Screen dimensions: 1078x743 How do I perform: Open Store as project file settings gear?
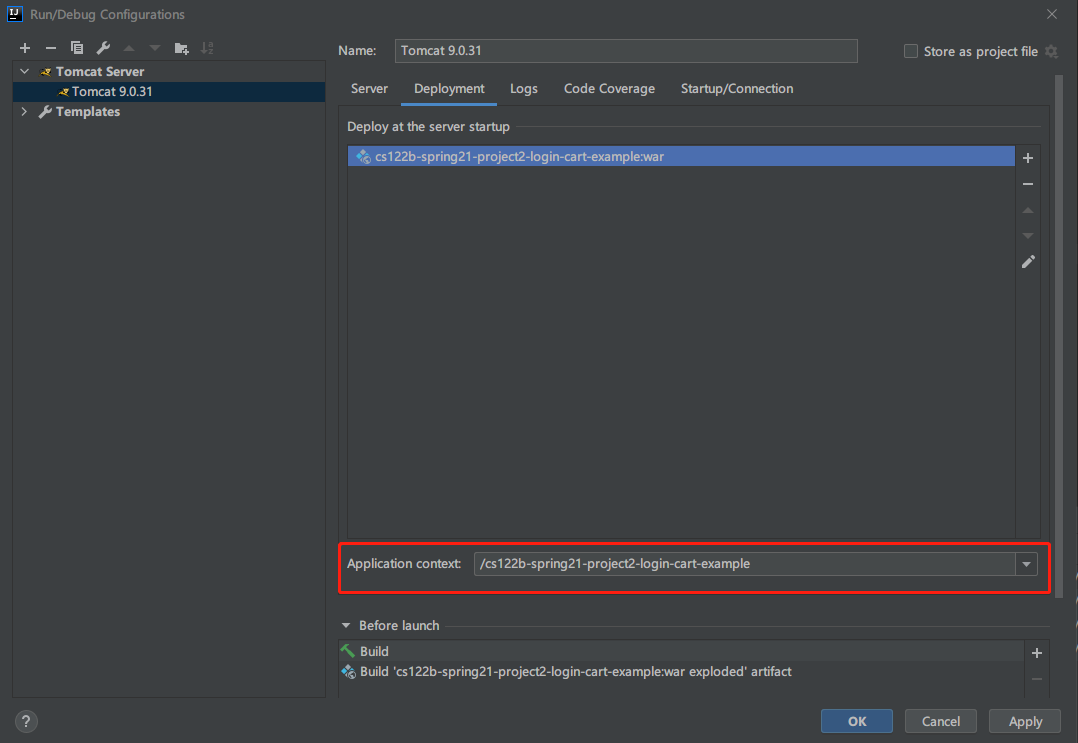click(x=1051, y=52)
